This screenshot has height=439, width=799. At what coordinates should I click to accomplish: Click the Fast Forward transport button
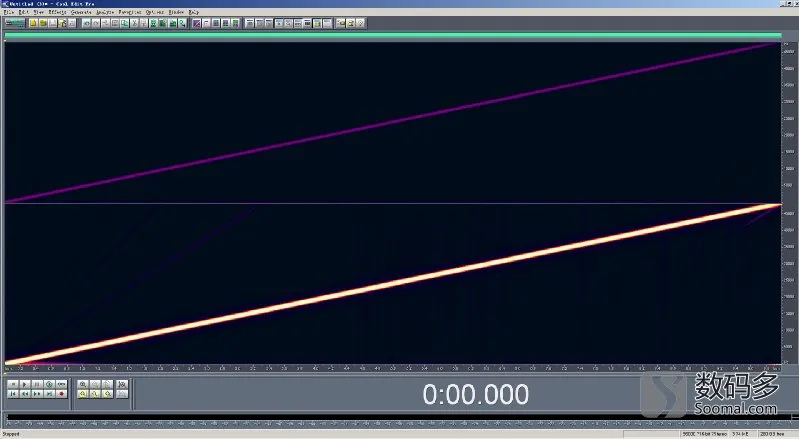[37, 394]
